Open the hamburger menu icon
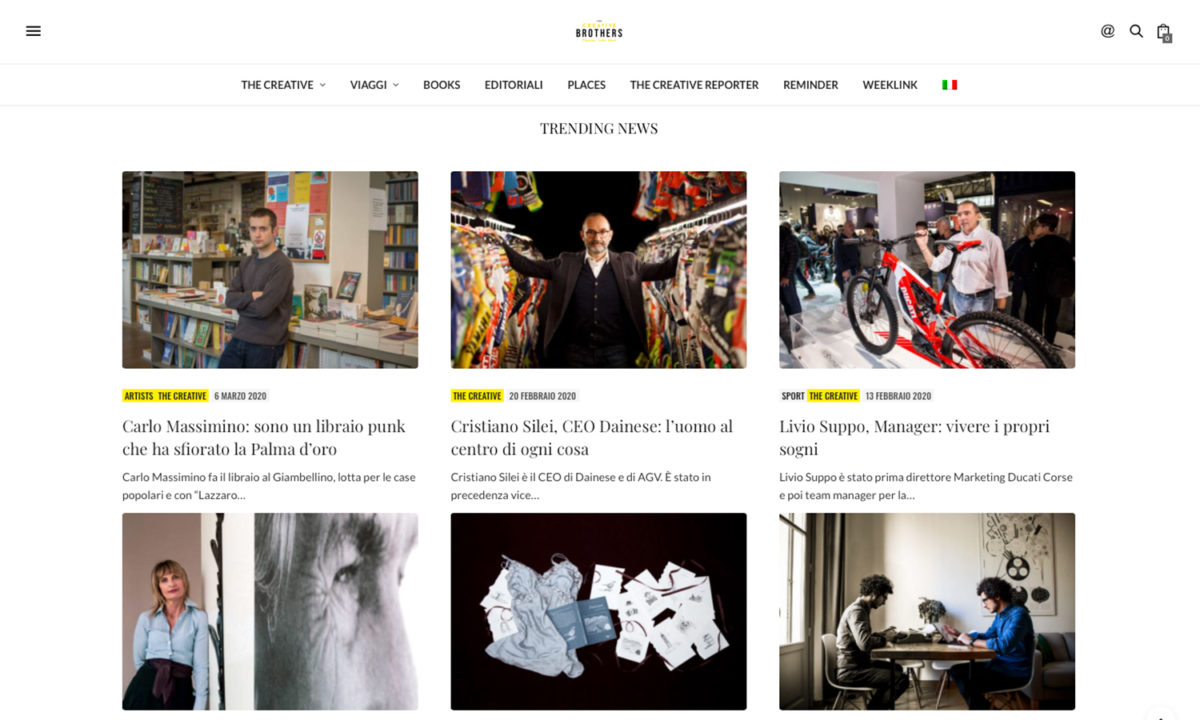This screenshot has height=720, width=1200. click(x=33, y=31)
